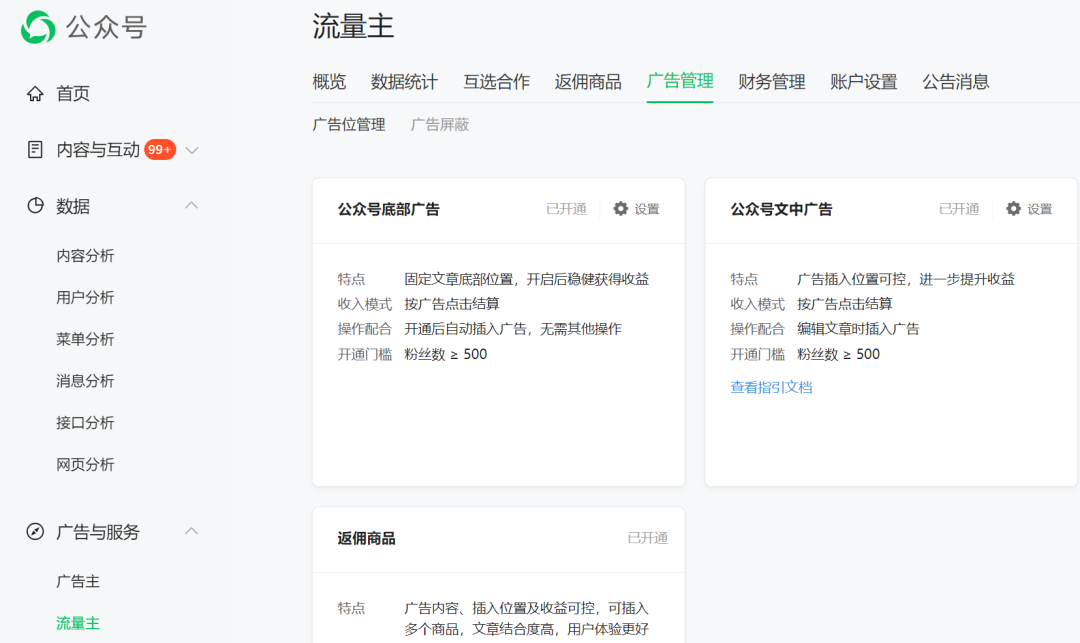
Task: Click the 内容与互动 sidebar icon
Action: tap(35, 148)
